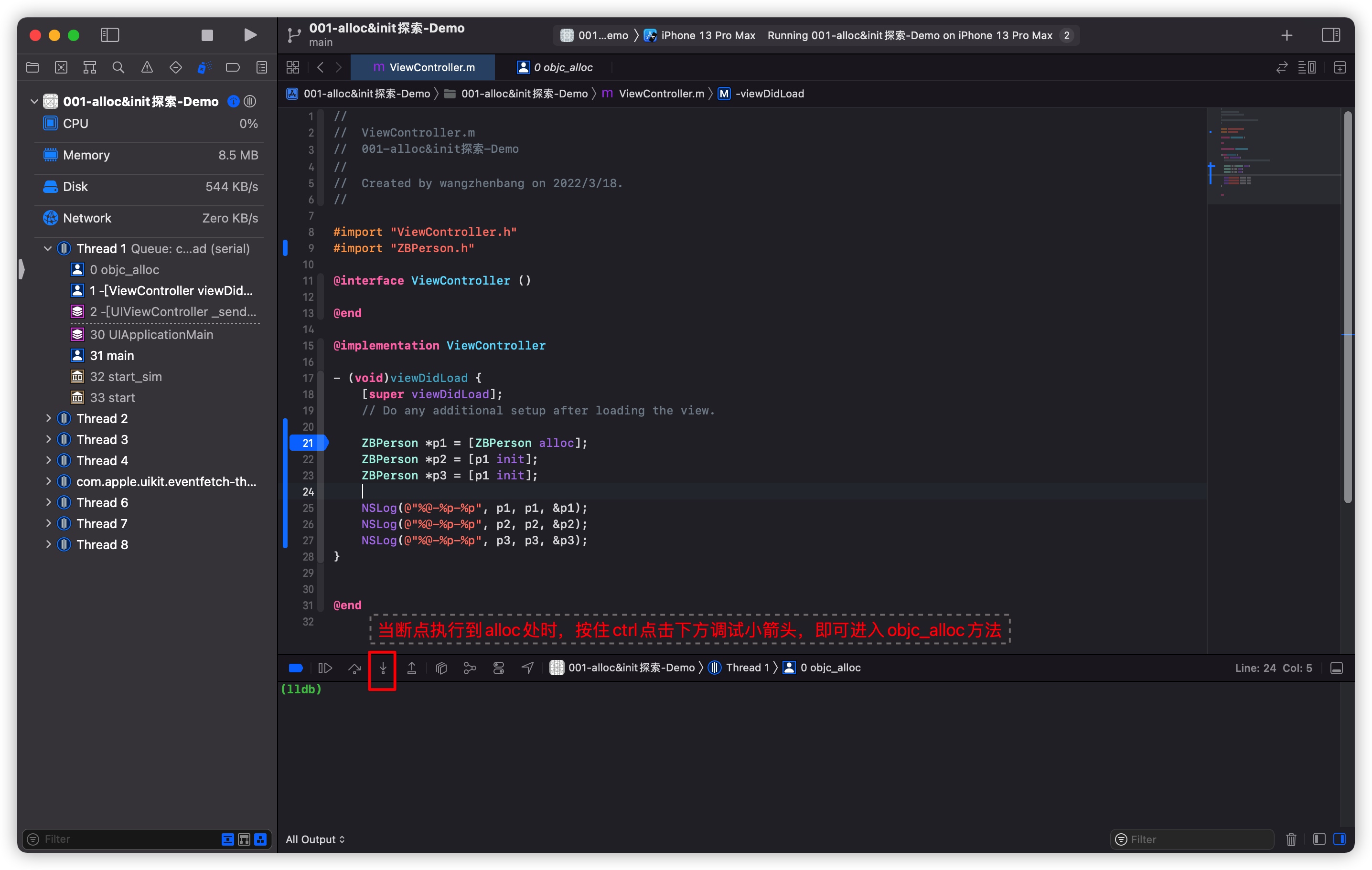Image resolution: width=1372 pixels, height=870 pixels.
Task: Toggle the right inspector panel
Action: pyautogui.click(x=1330, y=35)
